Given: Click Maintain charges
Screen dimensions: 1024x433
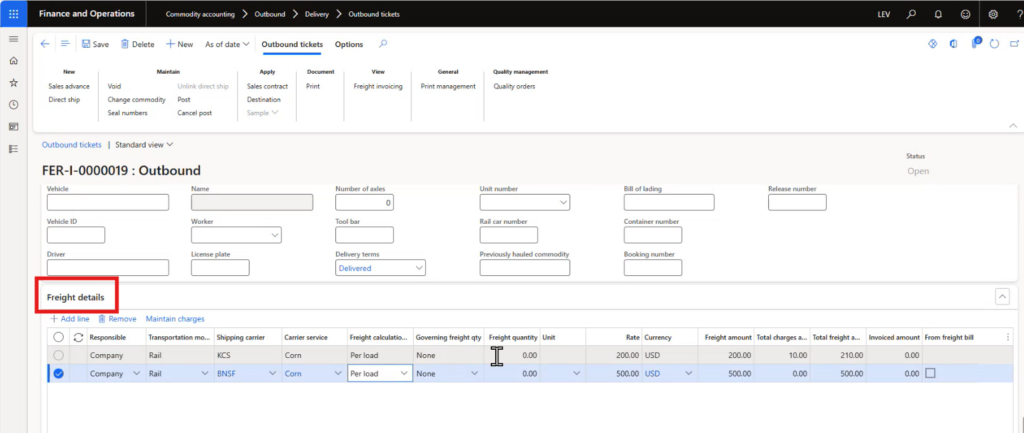Looking at the screenshot, I should coord(175,319).
